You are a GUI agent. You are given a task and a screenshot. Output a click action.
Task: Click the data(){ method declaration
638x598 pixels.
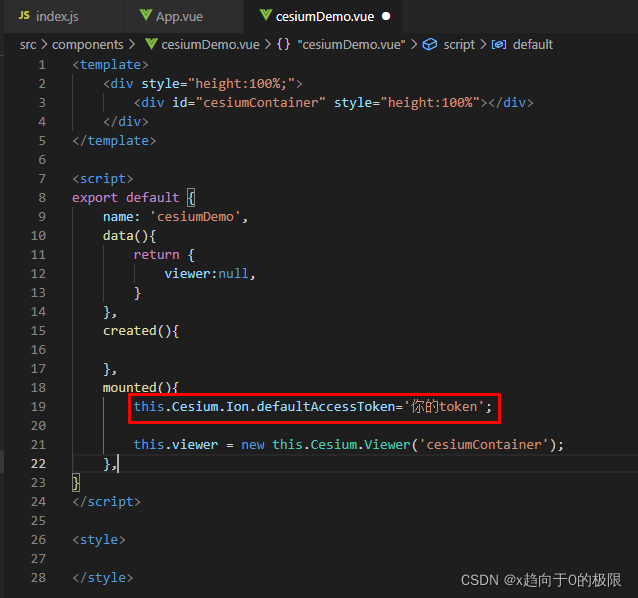(x=129, y=236)
